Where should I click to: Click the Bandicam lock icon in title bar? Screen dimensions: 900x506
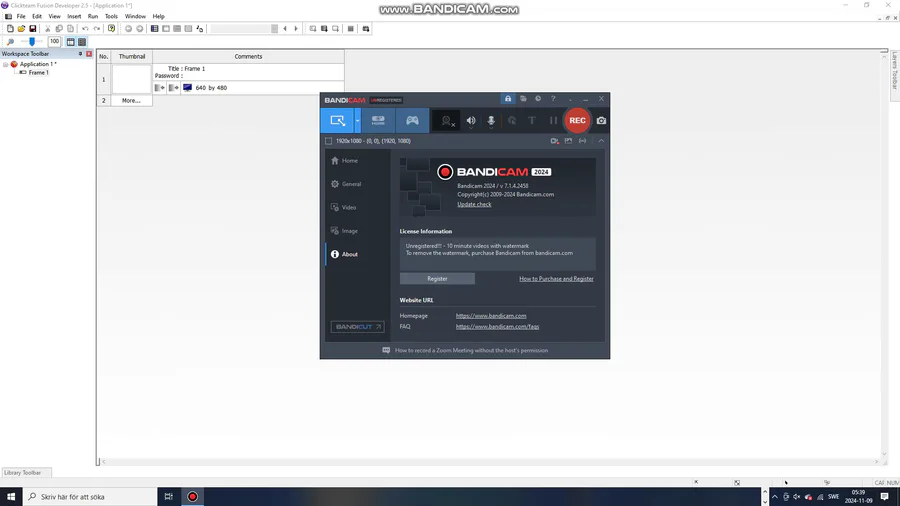tap(508, 99)
